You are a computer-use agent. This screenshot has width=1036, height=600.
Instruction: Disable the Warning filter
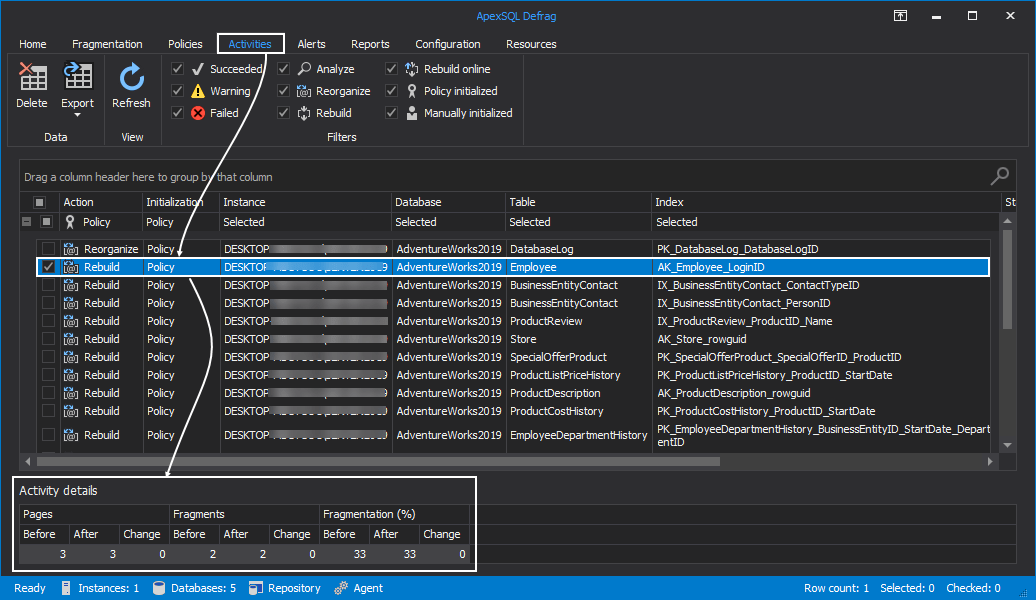click(177, 90)
